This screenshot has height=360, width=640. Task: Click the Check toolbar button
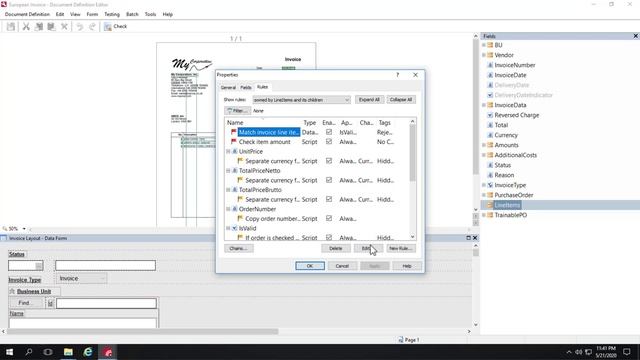tap(116, 27)
